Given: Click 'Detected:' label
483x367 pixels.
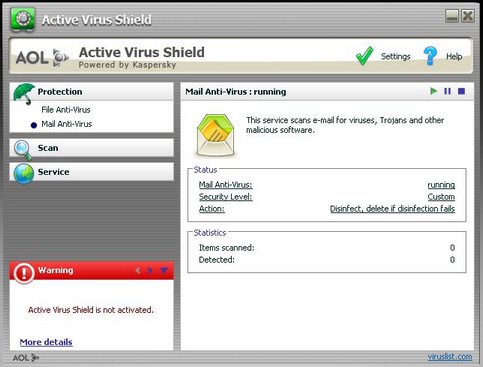Looking at the screenshot, I should 217,260.
